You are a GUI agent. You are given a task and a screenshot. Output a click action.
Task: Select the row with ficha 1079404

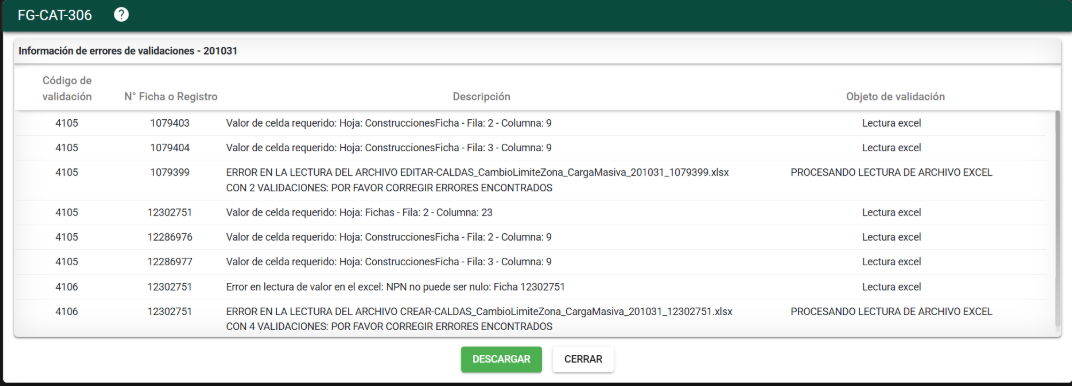click(531, 148)
